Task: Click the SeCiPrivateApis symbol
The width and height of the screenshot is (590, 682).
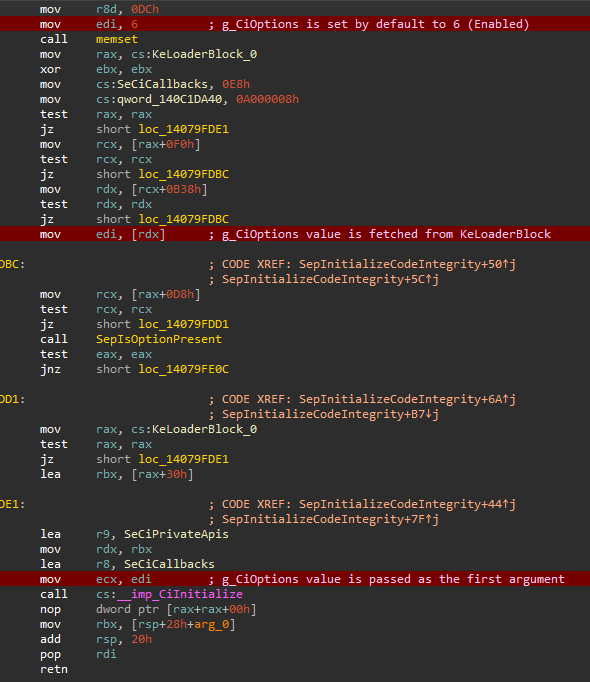Action: pos(176,534)
